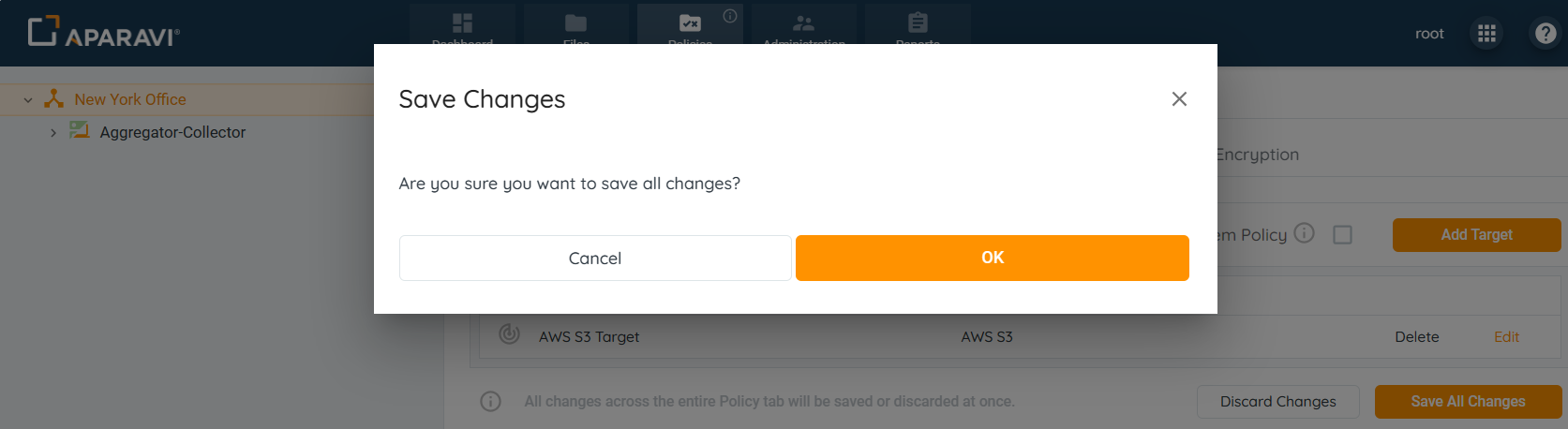Click the Add Target button

[1476, 234]
